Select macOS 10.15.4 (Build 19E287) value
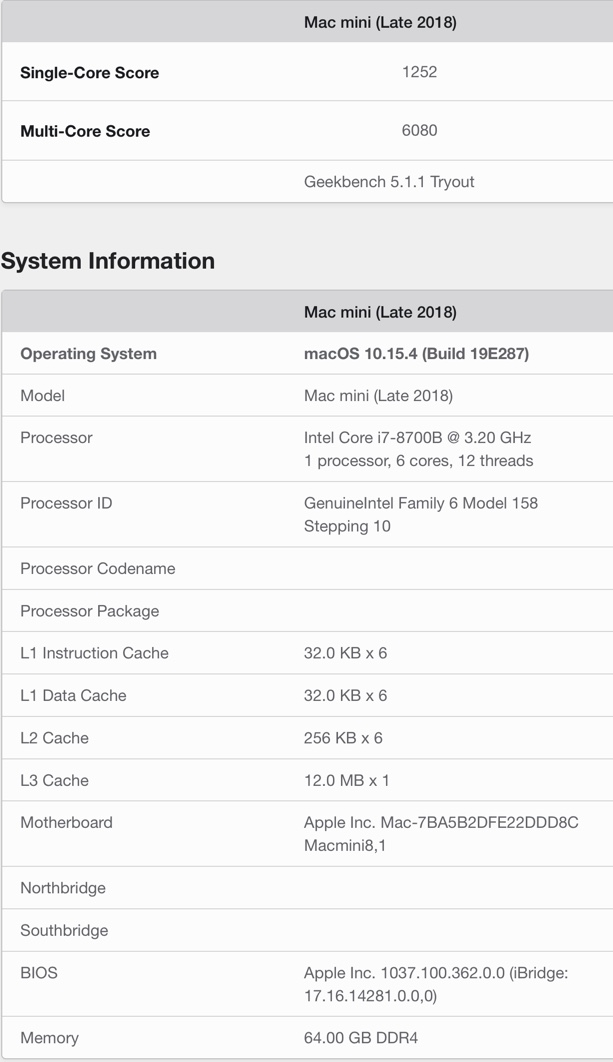This screenshot has width=613, height=1062. [416, 354]
